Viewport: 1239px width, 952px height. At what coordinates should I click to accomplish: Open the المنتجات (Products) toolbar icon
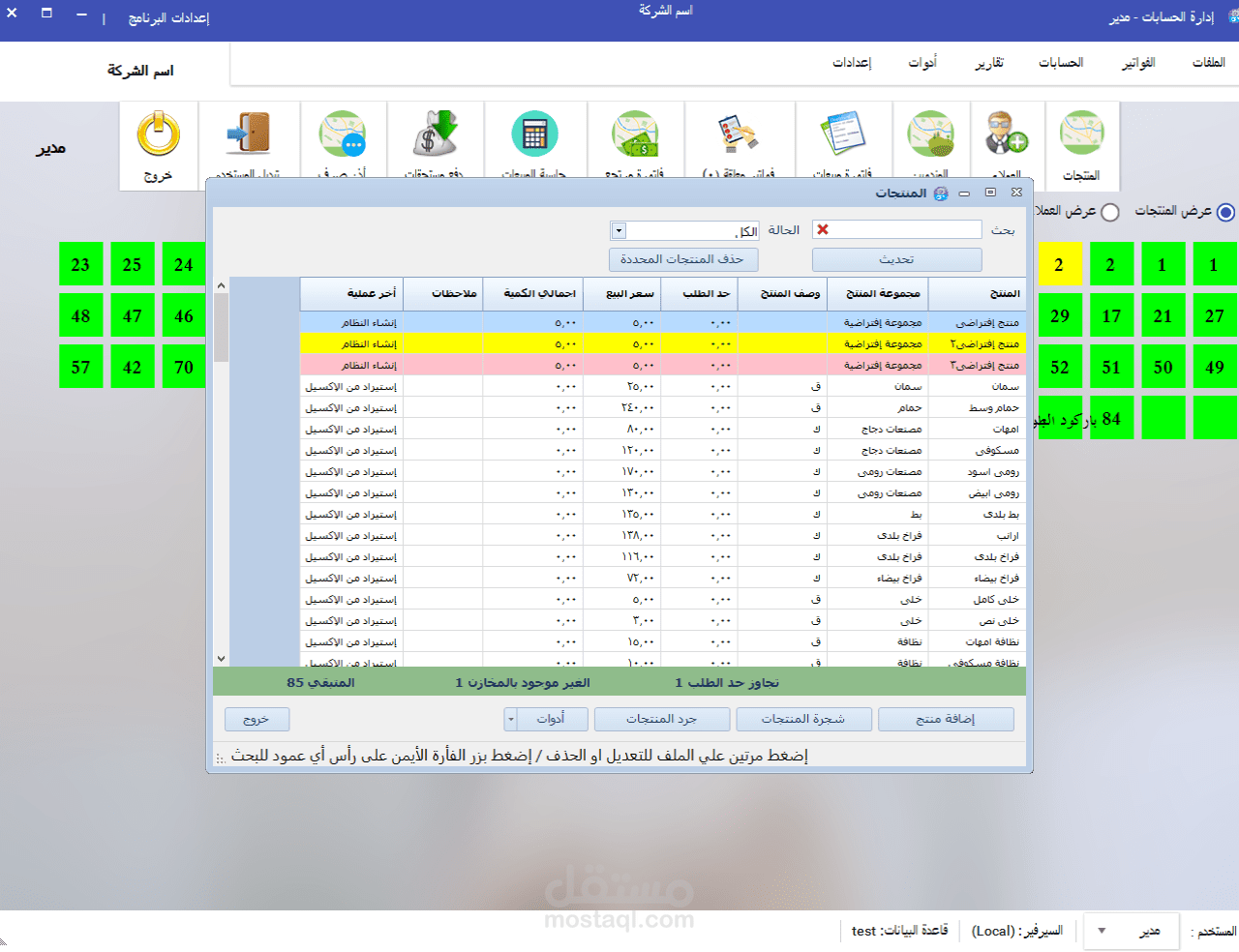(x=1082, y=135)
